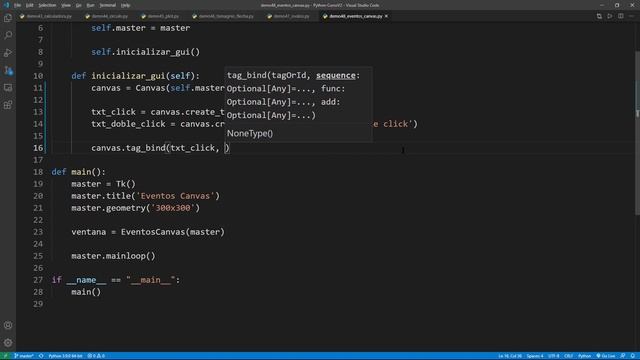This screenshot has height=360, width=640.
Task: Open the Remote Explorer view
Action: [8, 87]
